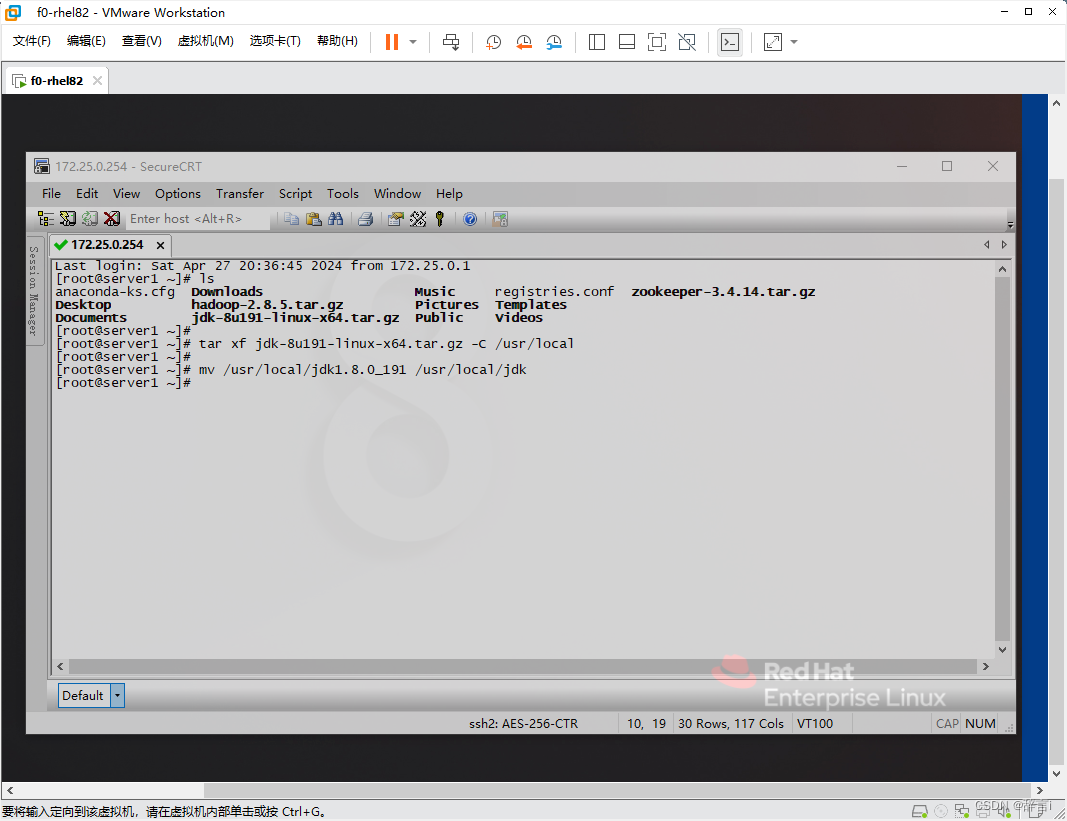
Task: Toggle VMware console view button
Action: pos(730,42)
